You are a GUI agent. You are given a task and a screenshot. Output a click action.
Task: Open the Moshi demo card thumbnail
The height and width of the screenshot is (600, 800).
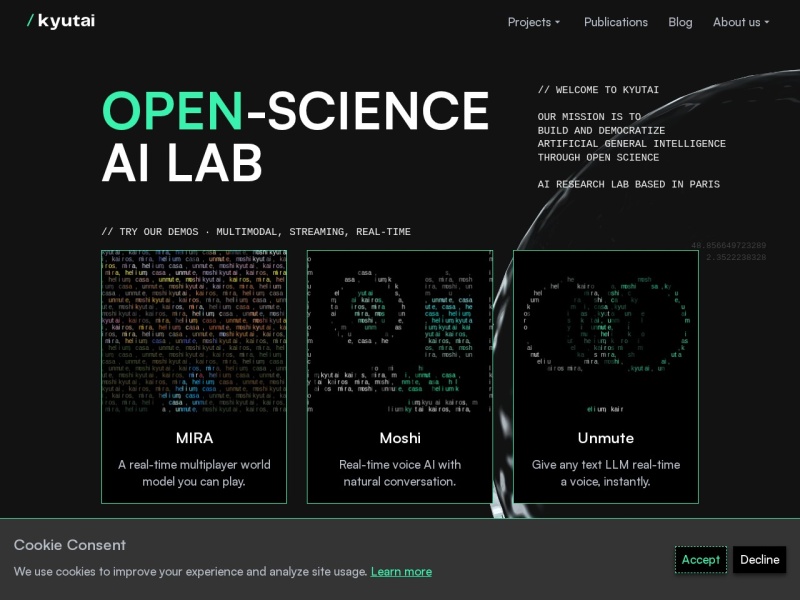(x=400, y=332)
